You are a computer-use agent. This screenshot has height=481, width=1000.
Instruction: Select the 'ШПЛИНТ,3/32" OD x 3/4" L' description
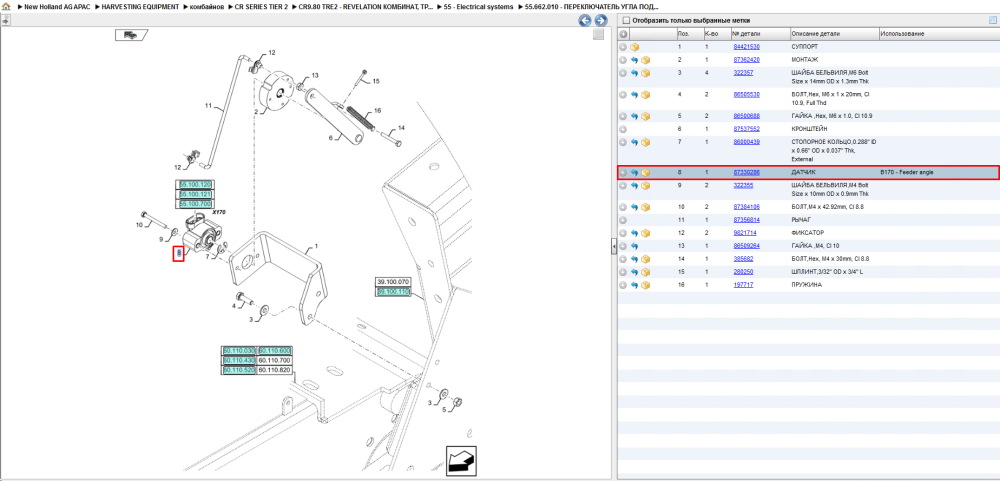pos(827,272)
